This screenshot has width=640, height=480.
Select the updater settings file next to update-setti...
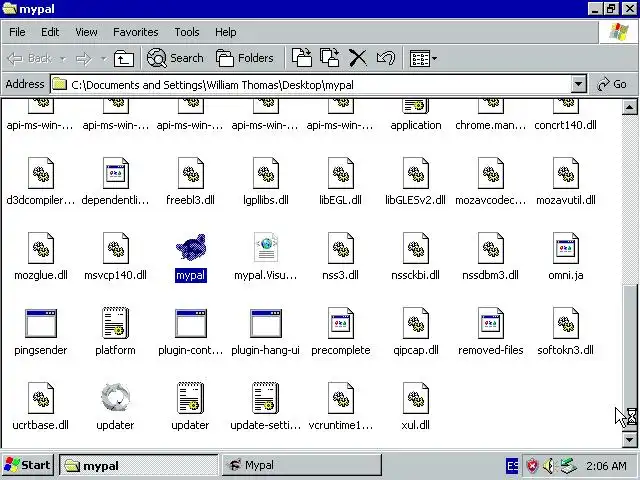click(x=191, y=407)
